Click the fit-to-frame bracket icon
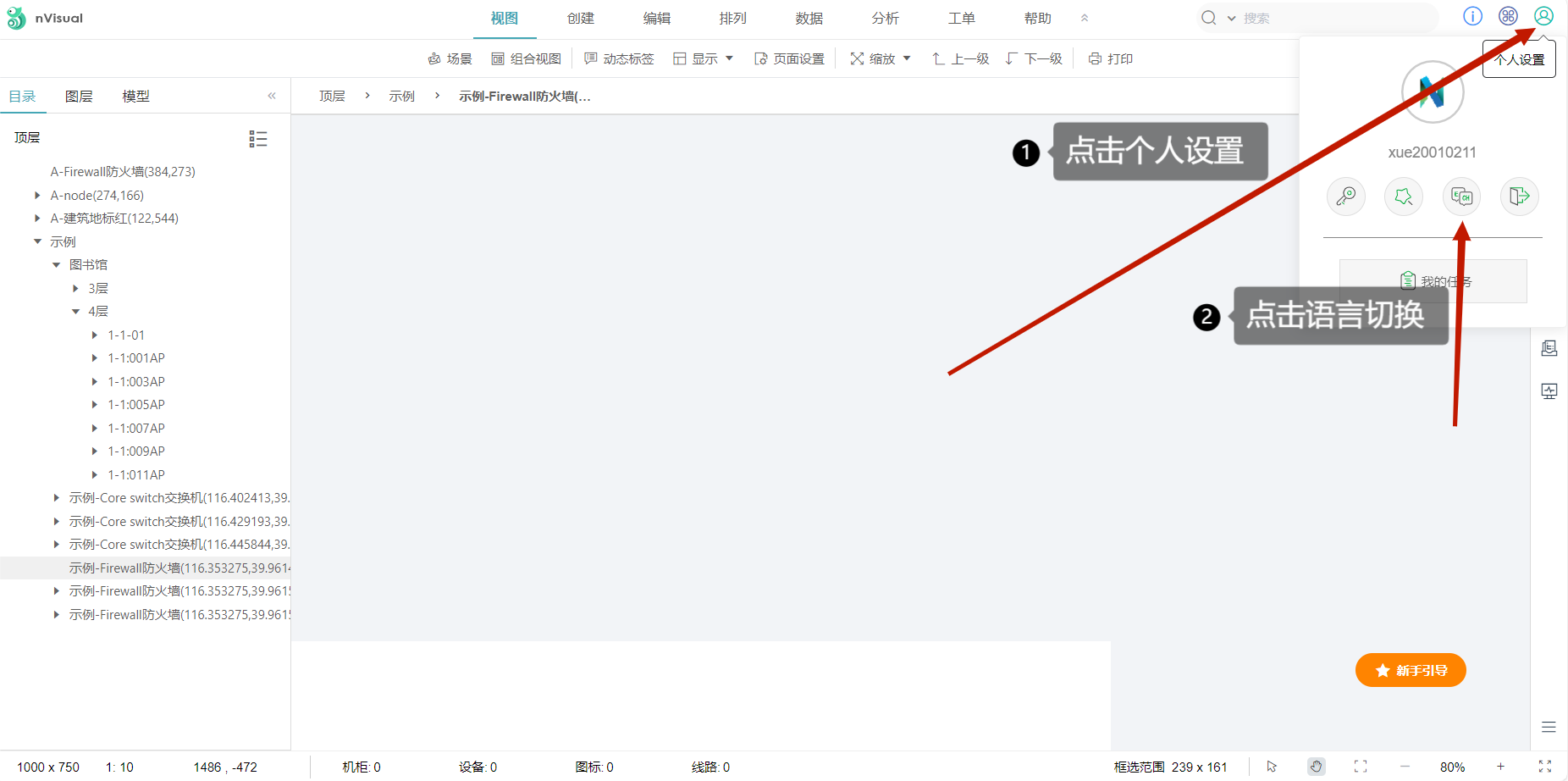Image resolution: width=1568 pixels, height=781 pixels. tap(1361, 767)
